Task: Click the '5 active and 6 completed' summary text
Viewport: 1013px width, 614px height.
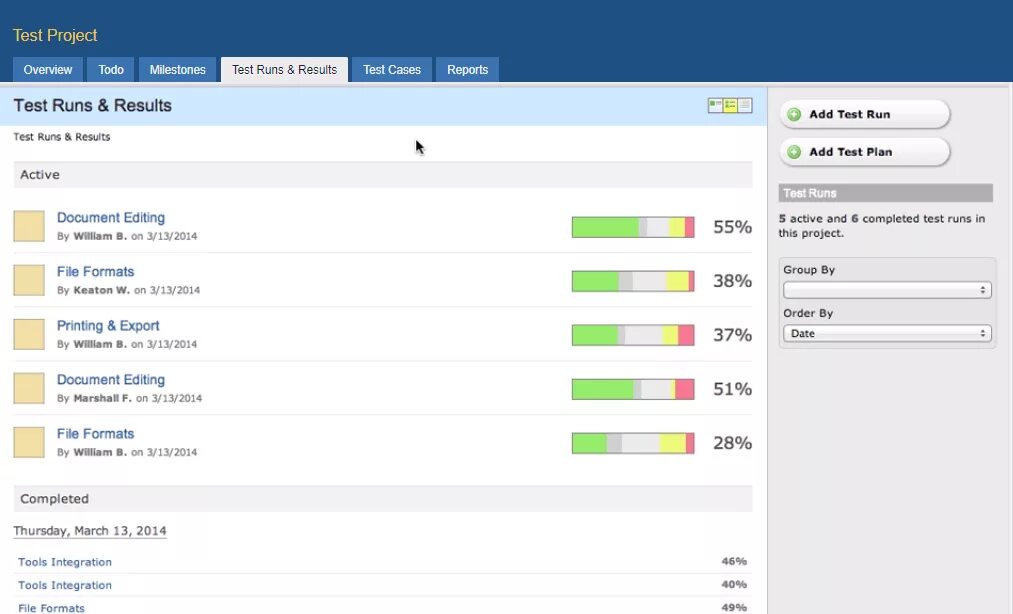Action: pos(882,226)
